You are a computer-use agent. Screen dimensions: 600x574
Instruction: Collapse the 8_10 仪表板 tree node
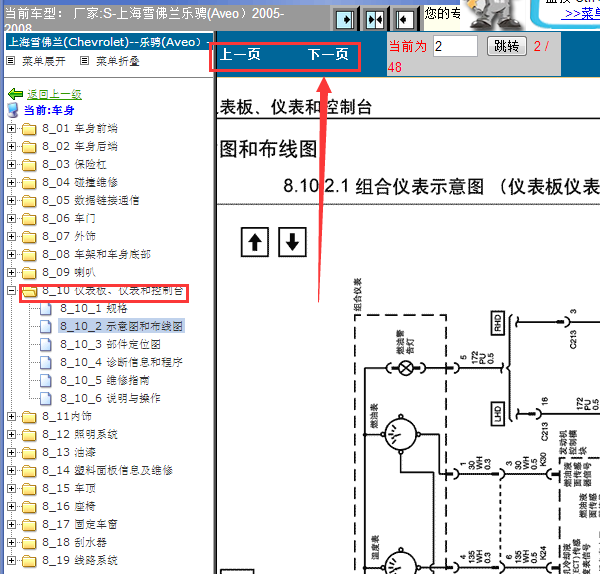(x=11, y=290)
